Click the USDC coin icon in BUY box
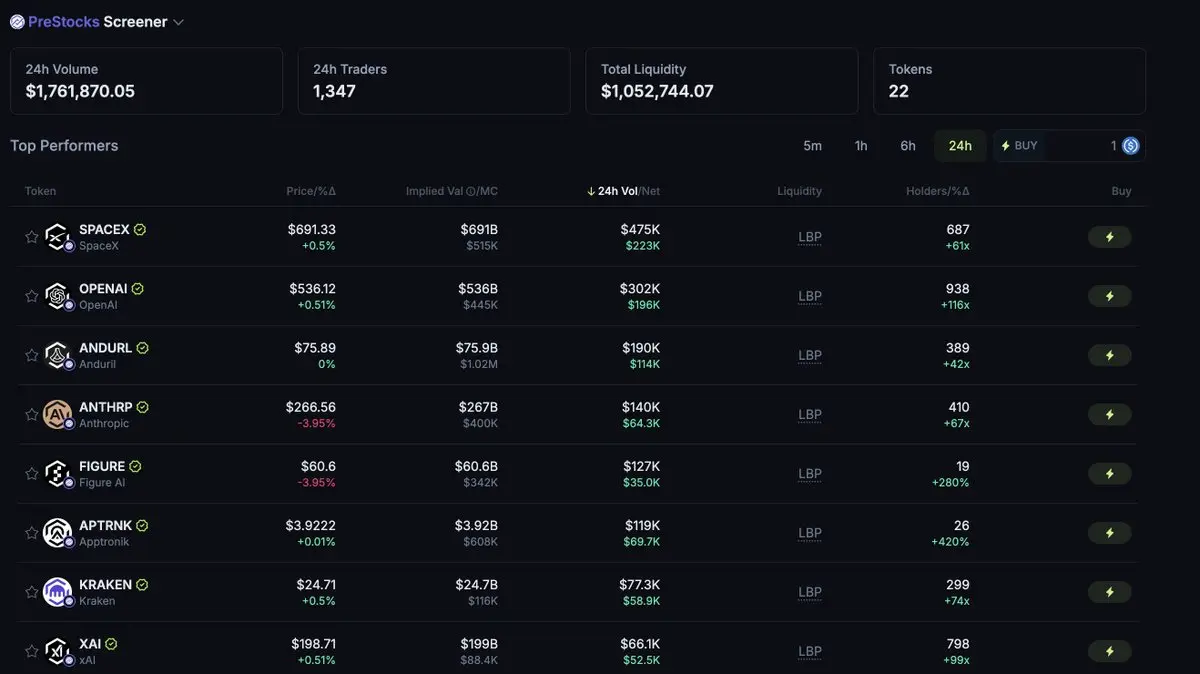 click(x=1131, y=146)
